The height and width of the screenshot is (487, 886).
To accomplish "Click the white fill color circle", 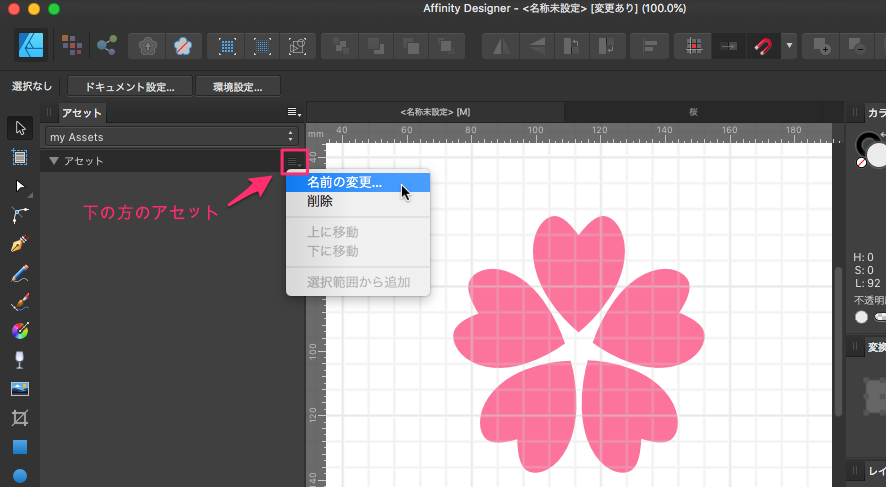I will coord(878,154).
